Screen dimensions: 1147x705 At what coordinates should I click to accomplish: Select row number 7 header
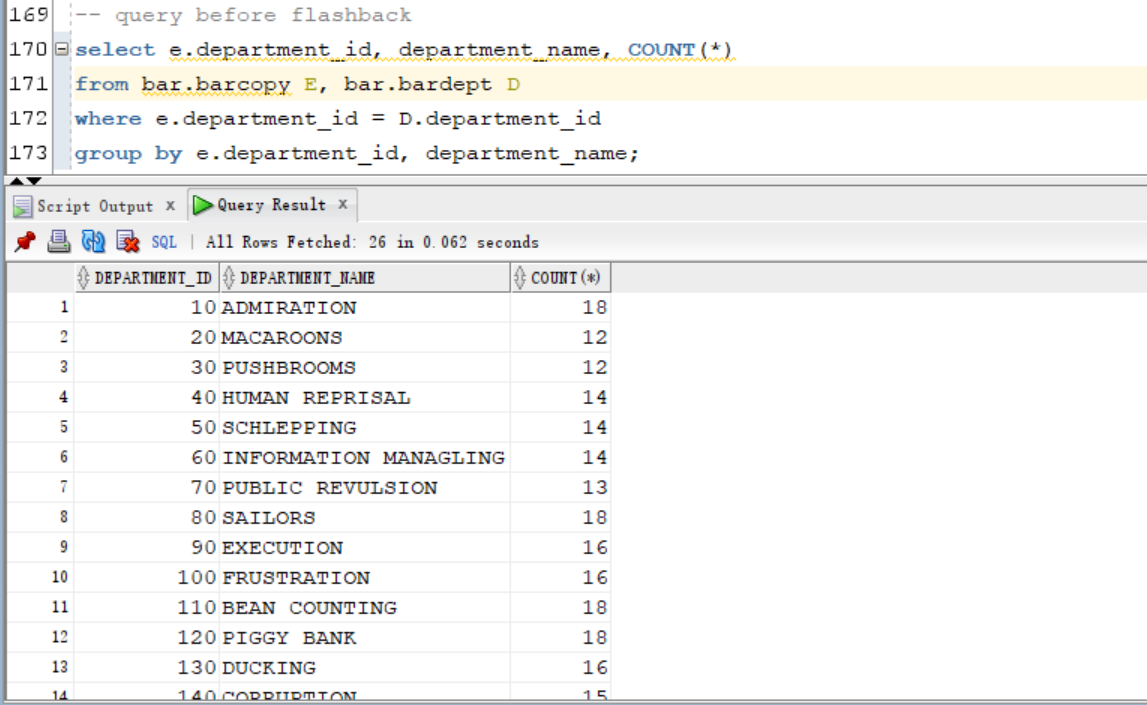click(41, 488)
